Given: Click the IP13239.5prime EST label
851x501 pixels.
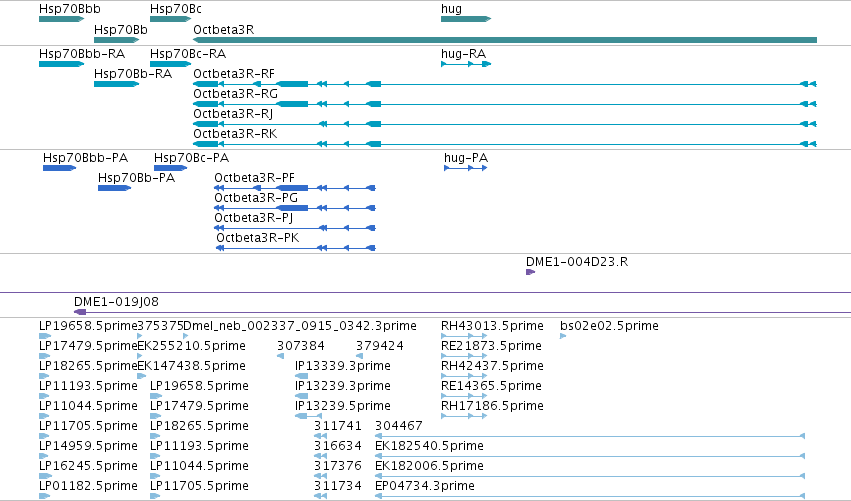Looking at the screenshot, I should 342,407.
